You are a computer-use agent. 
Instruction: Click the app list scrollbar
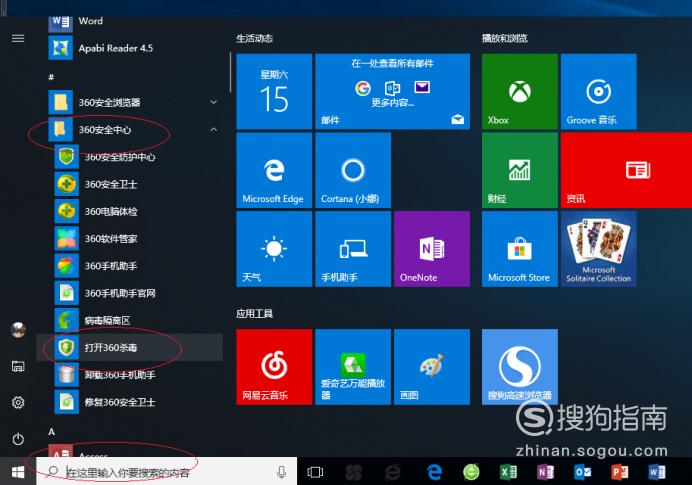click(x=230, y=73)
